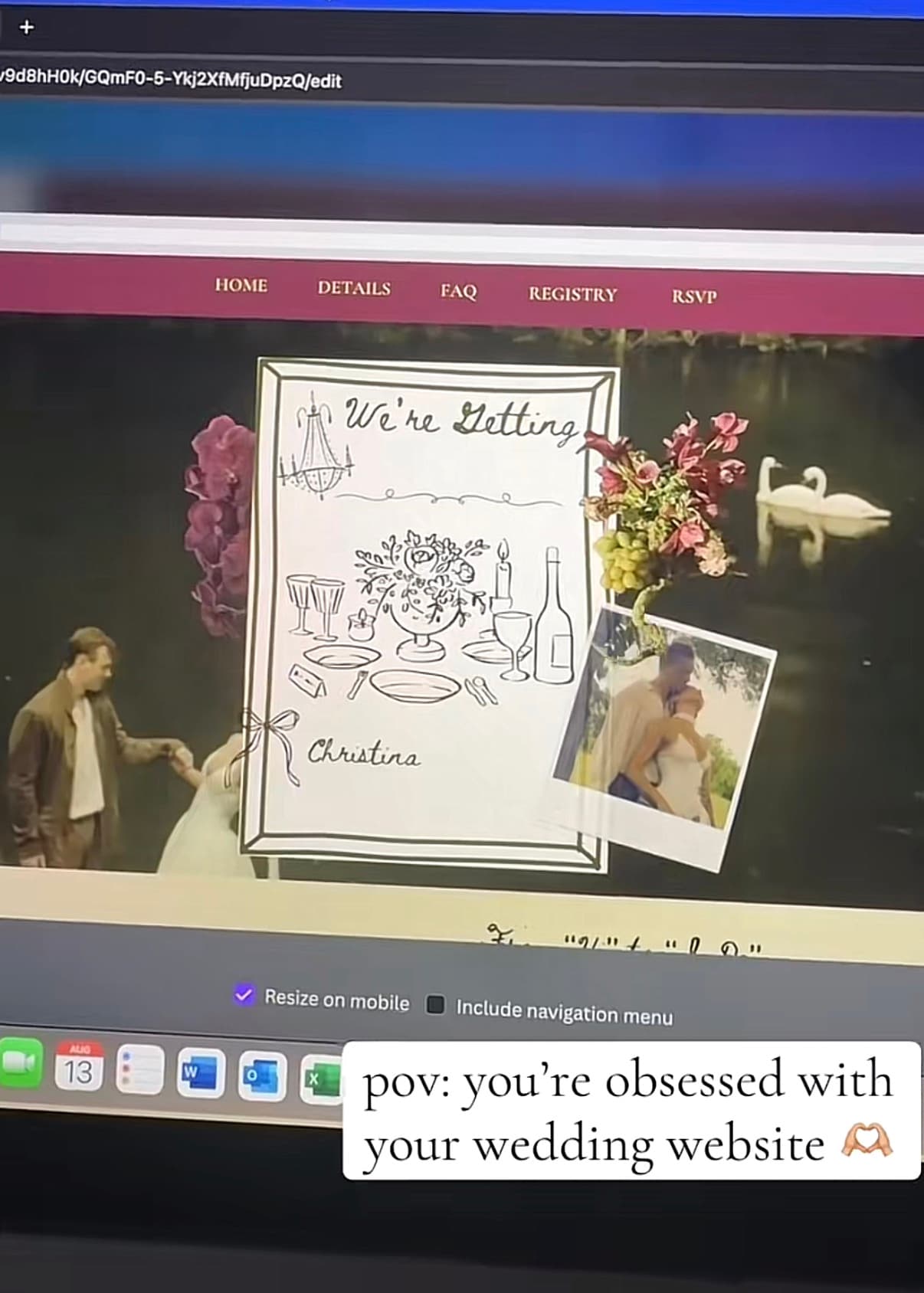Select the polaroid couple photo

(x=664, y=737)
